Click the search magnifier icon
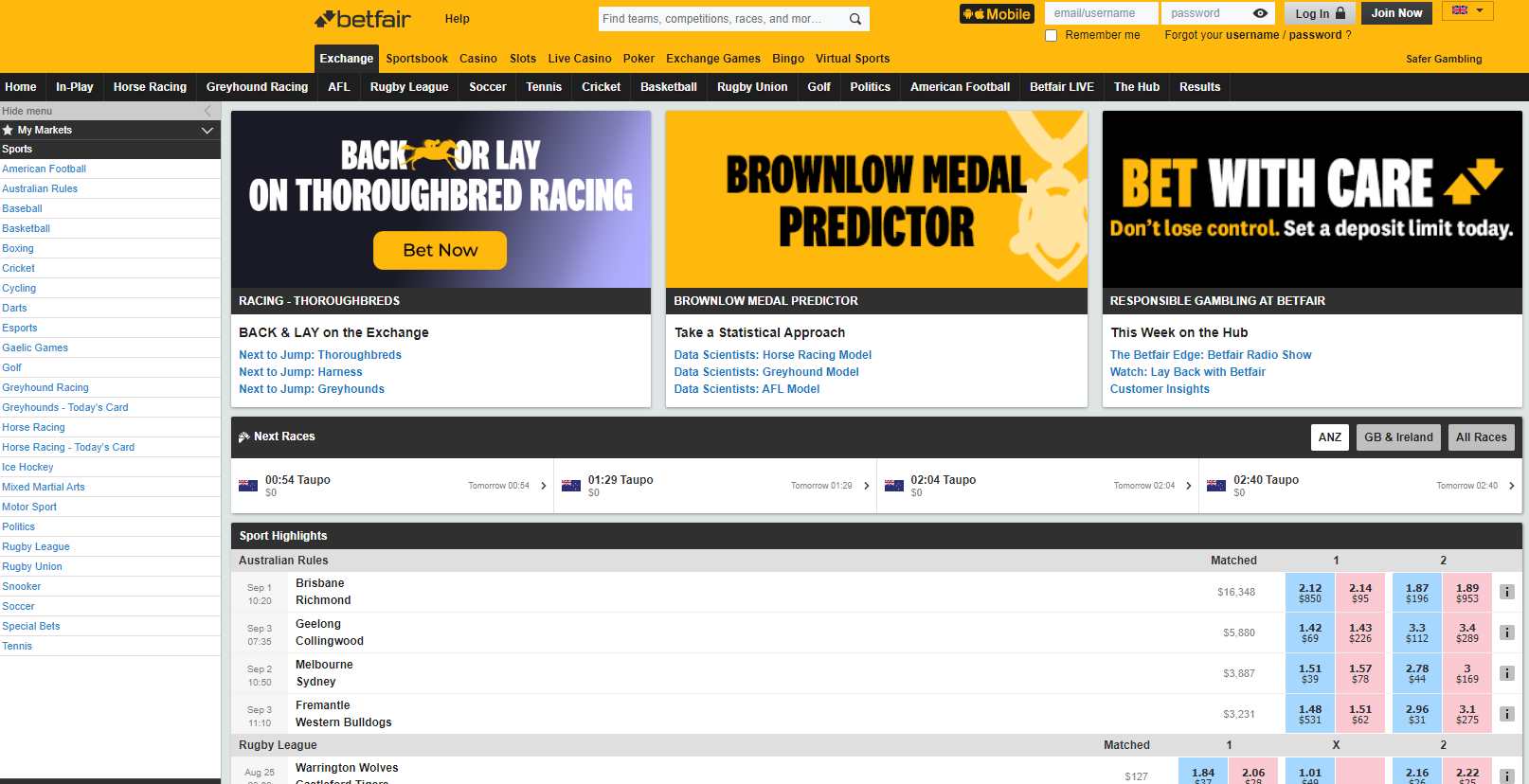Viewport: 1529px width, 784px height. tap(855, 19)
